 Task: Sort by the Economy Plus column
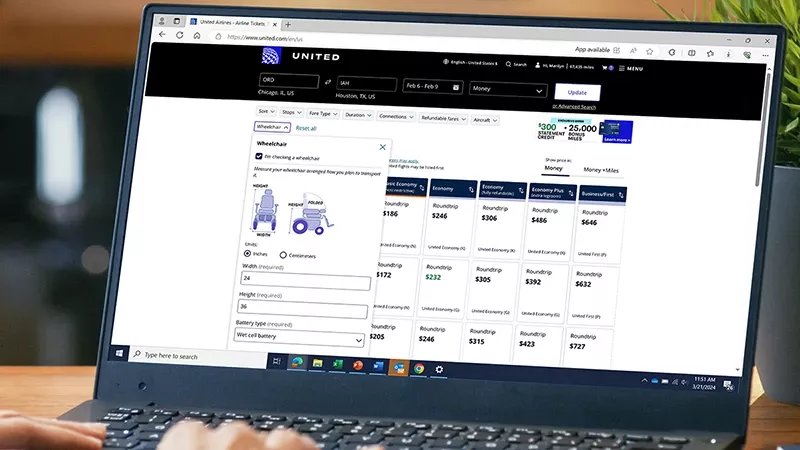click(x=571, y=193)
